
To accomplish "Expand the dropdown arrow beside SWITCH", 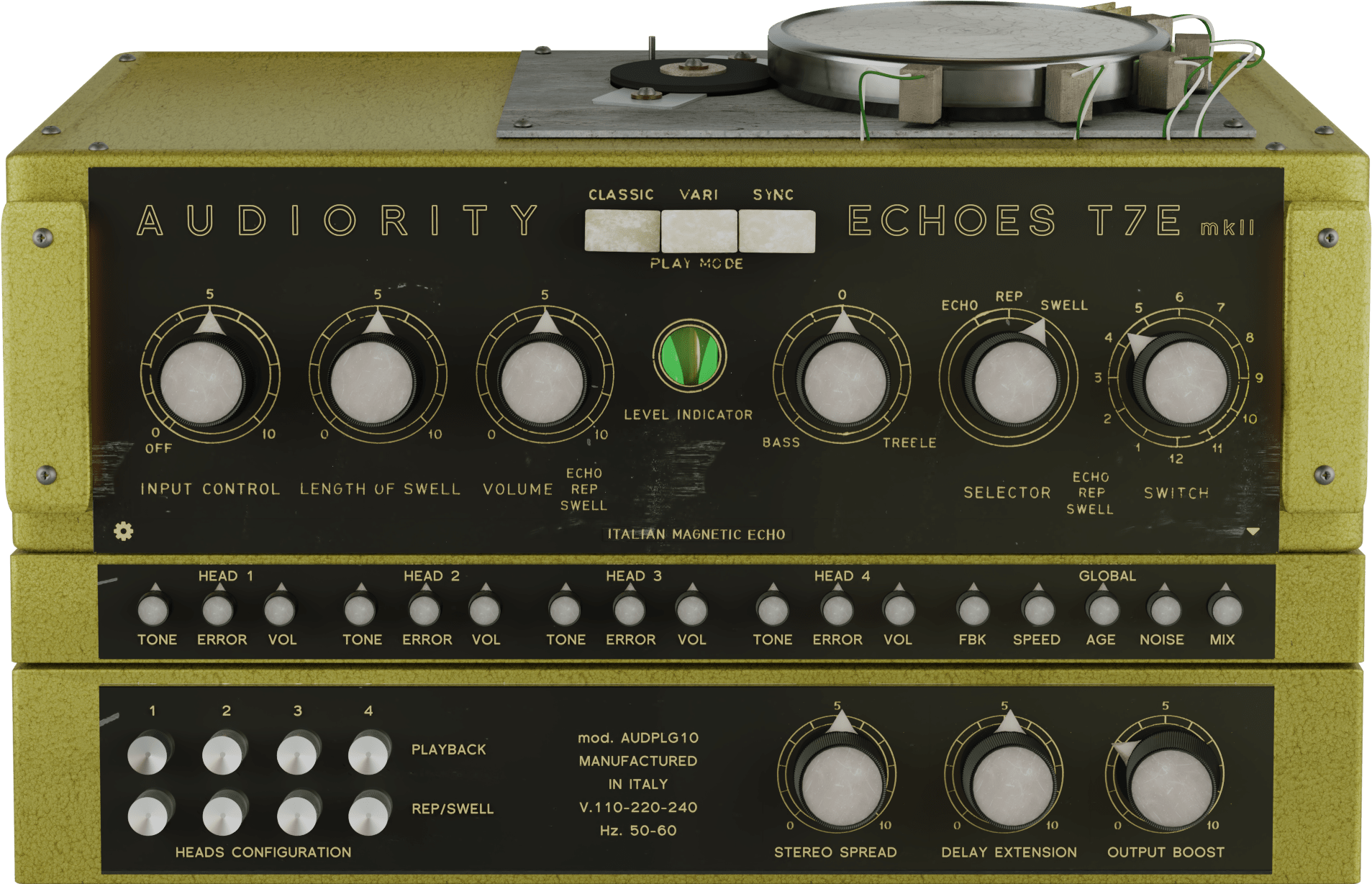I will tap(1253, 532).
